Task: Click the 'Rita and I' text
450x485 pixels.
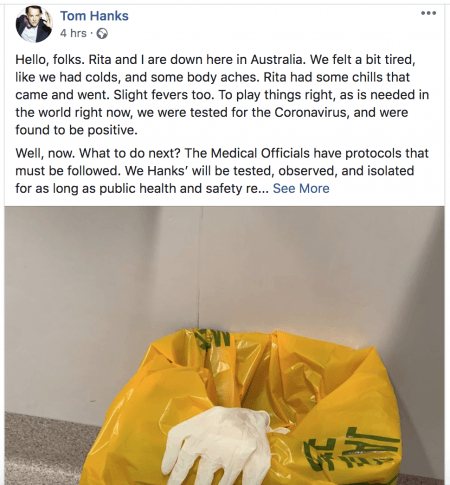Action: [113, 60]
